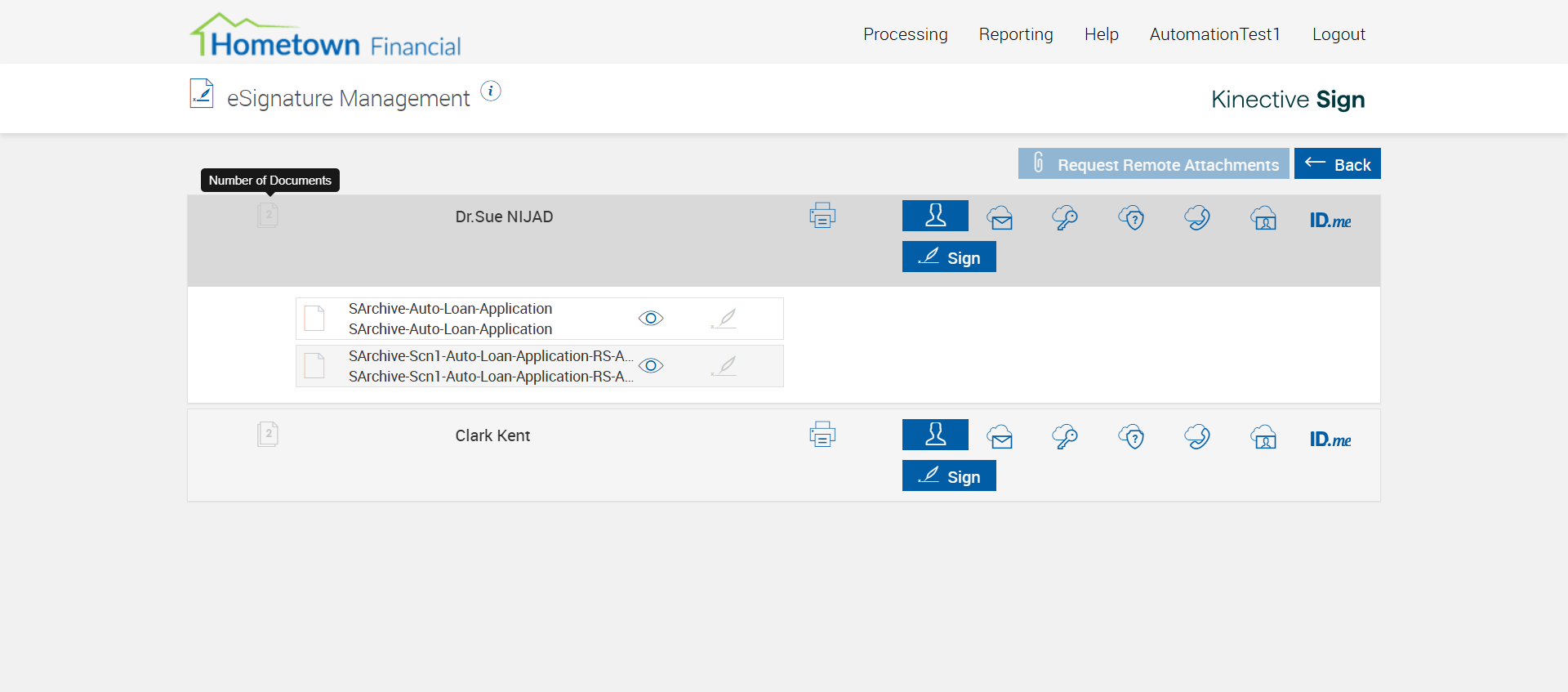Click signature pen icon for SArchive-Auto-Loan-Application

coord(724,319)
